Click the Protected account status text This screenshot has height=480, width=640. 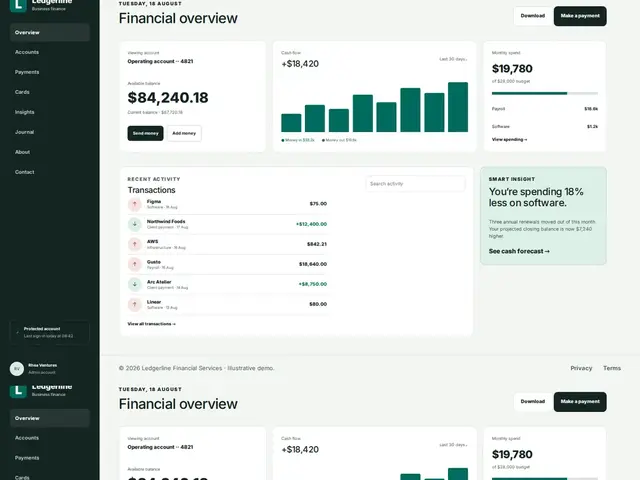(x=42, y=329)
